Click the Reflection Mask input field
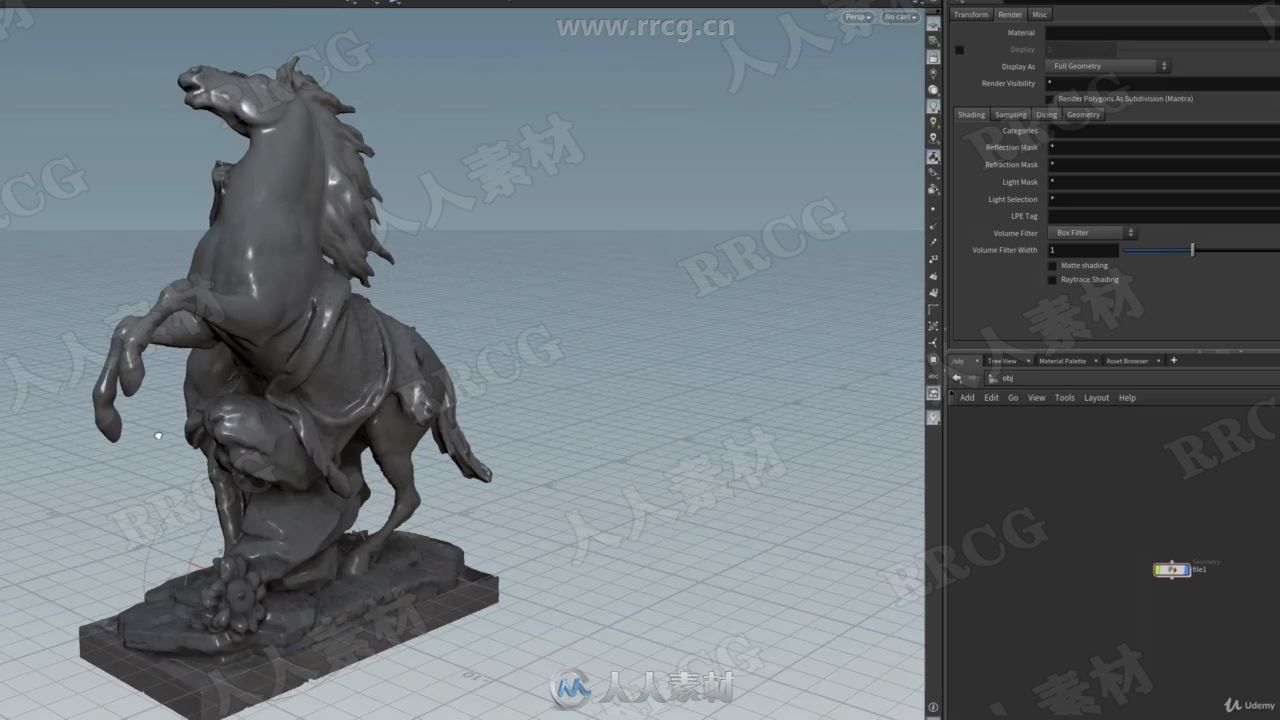The width and height of the screenshot is (1280, 720). click(x=1163, y=147)
